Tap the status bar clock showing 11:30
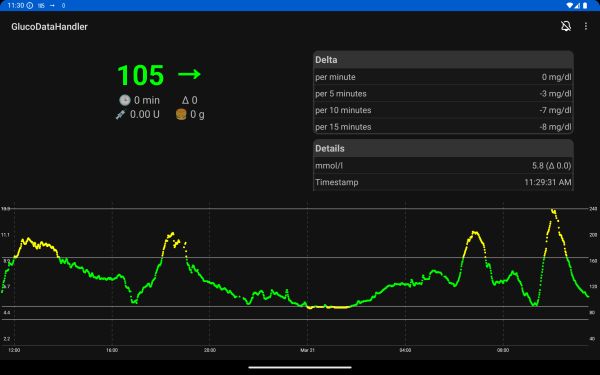 (x=16, y=5)
